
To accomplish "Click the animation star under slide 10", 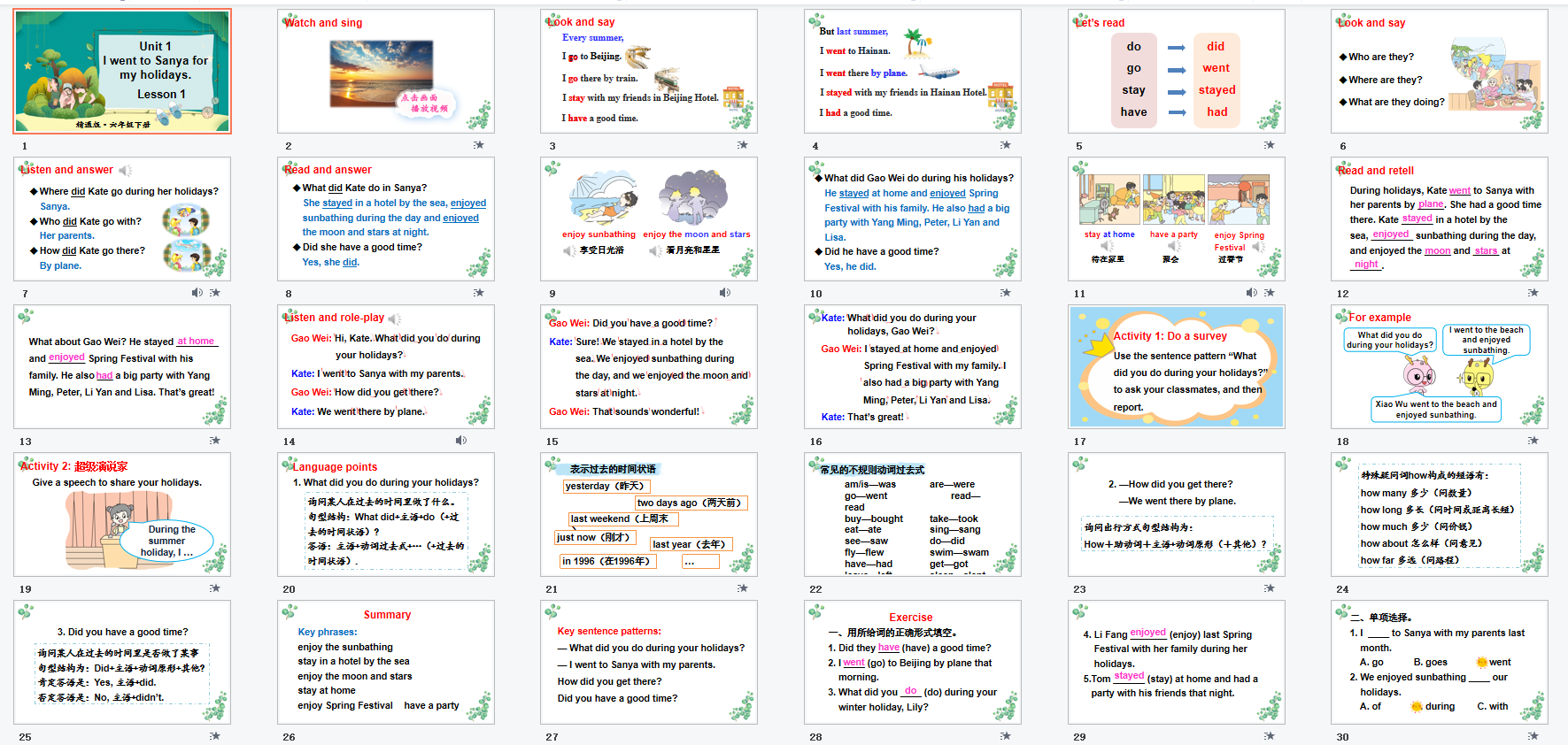I will 1005,292.
